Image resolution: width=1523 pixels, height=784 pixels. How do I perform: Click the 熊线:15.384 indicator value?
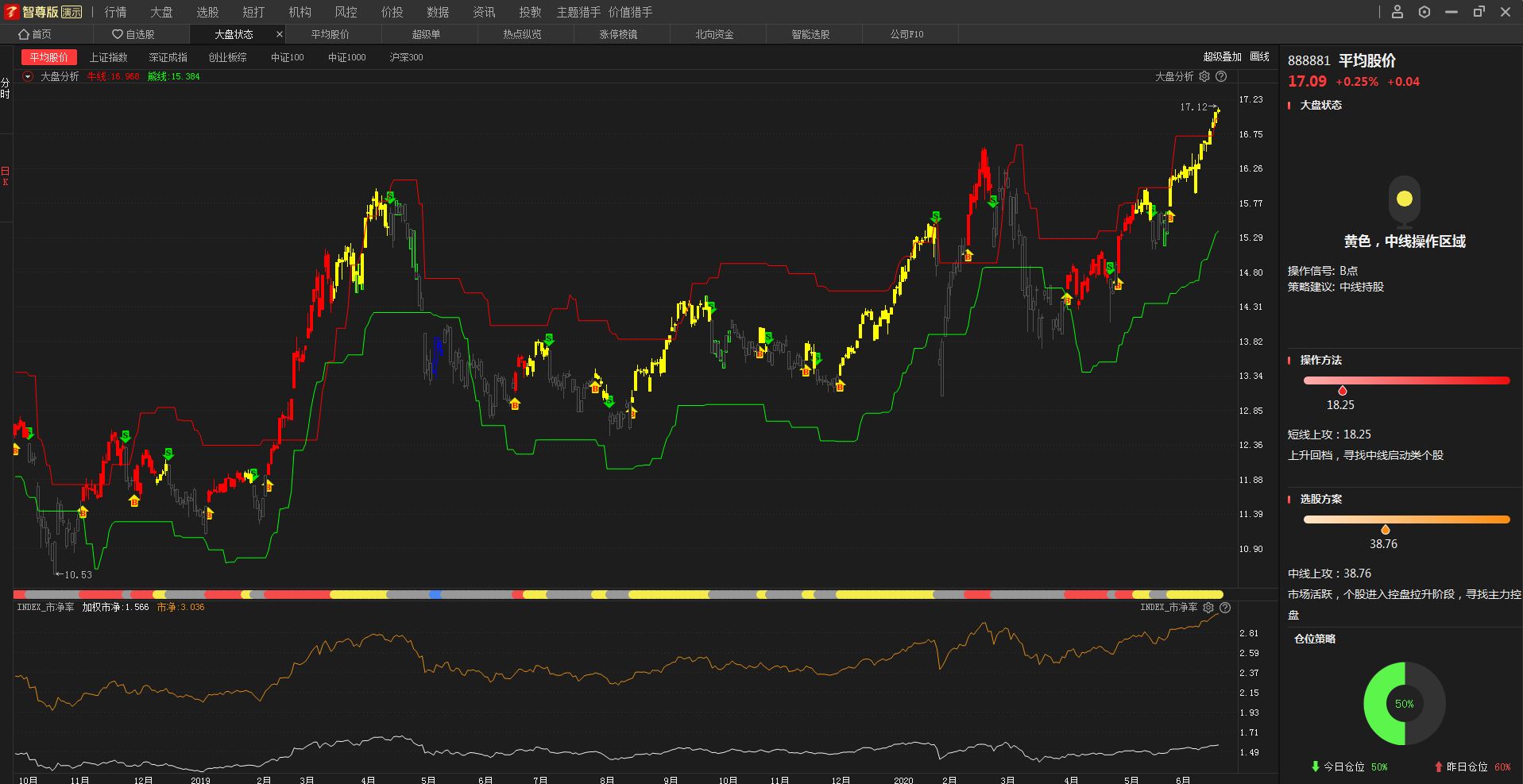pyautogui.click(x=174, y=76)
